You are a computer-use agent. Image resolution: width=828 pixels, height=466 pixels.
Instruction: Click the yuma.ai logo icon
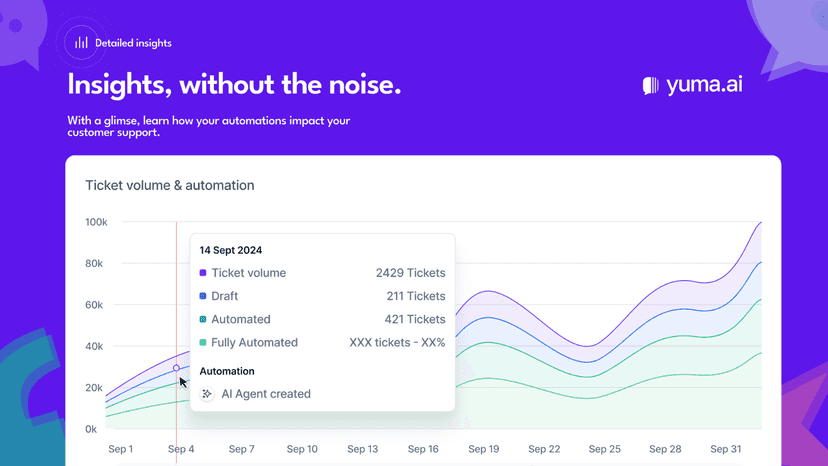[651, 86]
